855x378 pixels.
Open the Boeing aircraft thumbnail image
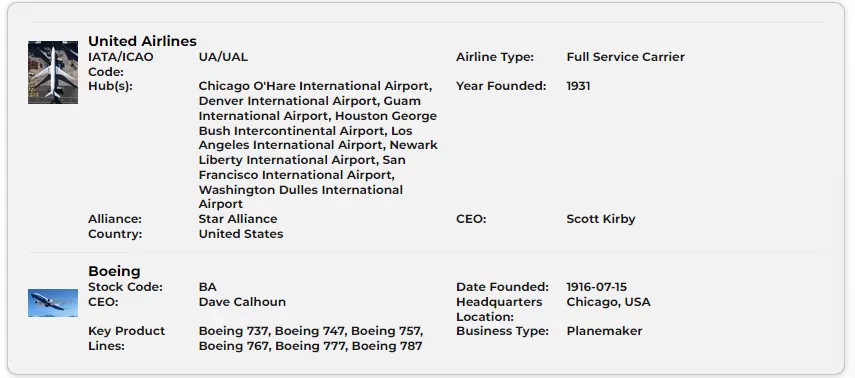tap(53, 303)
